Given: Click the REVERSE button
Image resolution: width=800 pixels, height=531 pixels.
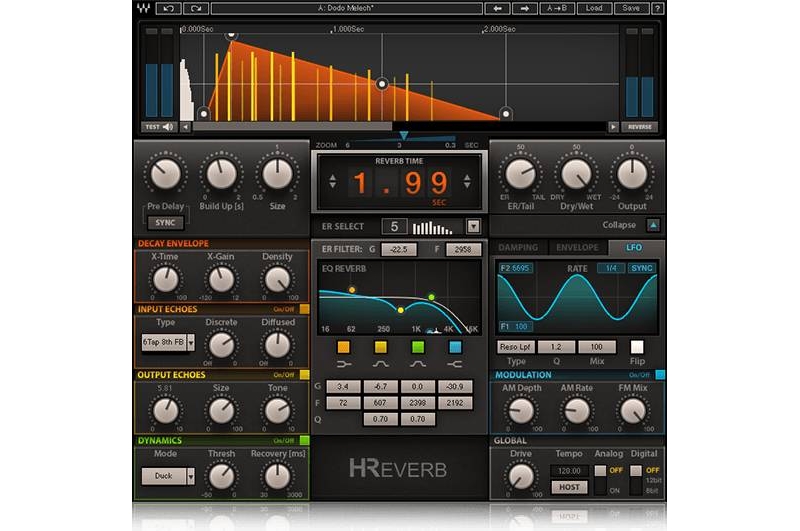Looking at the screenshot, I should (640, 127).
